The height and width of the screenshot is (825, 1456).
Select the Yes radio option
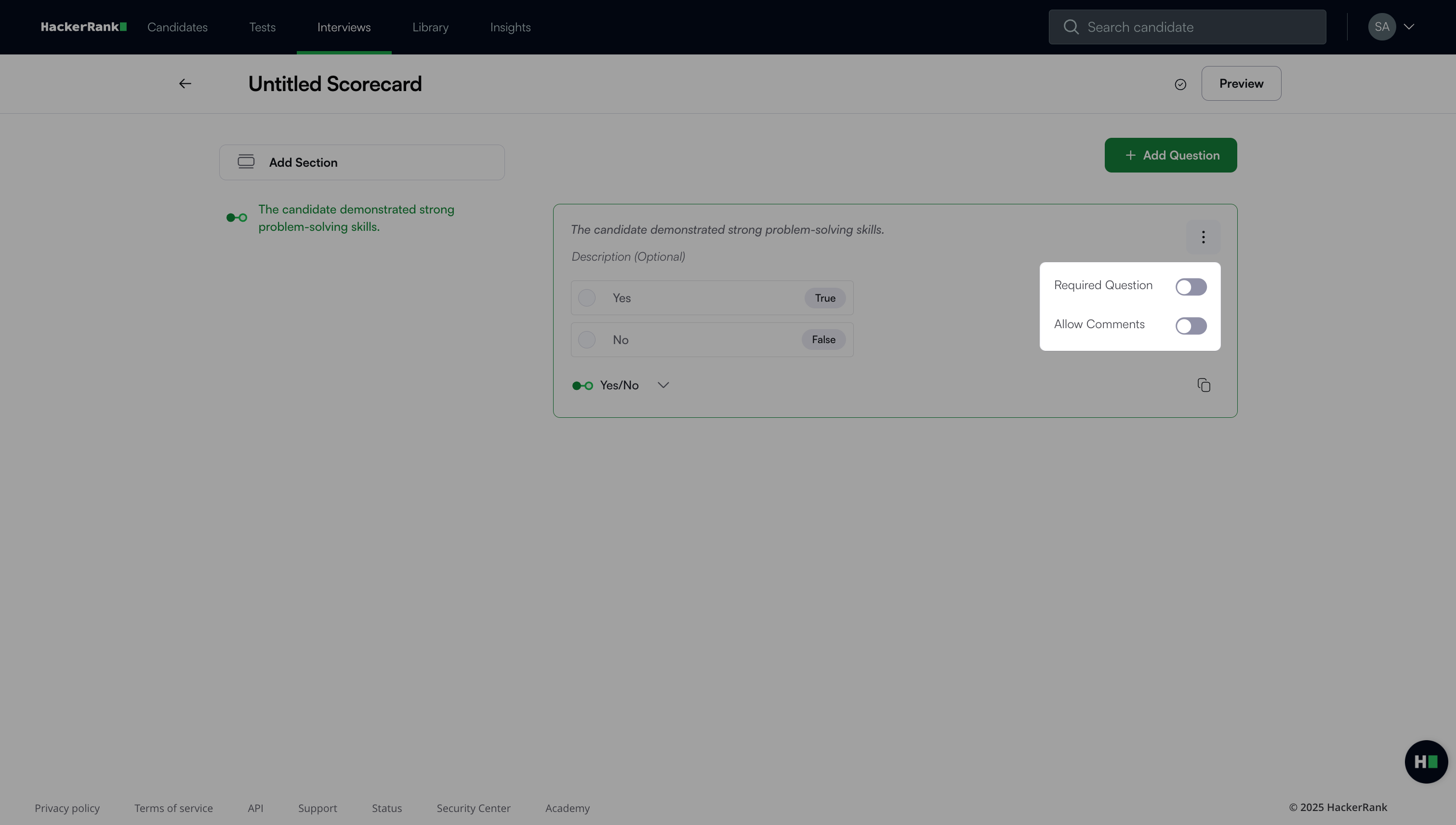point(587,298)
